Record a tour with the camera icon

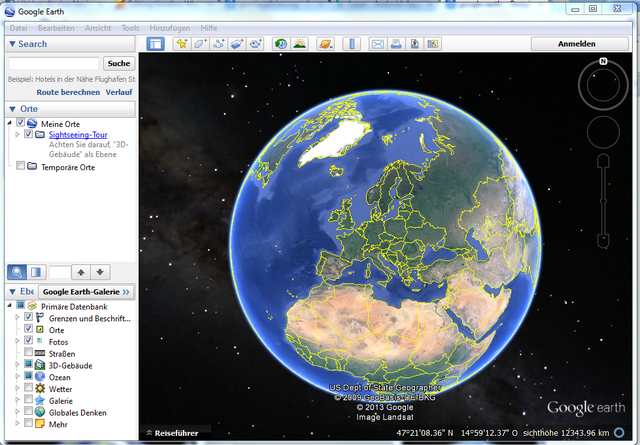pyautogui.click(x=256, y=44)
